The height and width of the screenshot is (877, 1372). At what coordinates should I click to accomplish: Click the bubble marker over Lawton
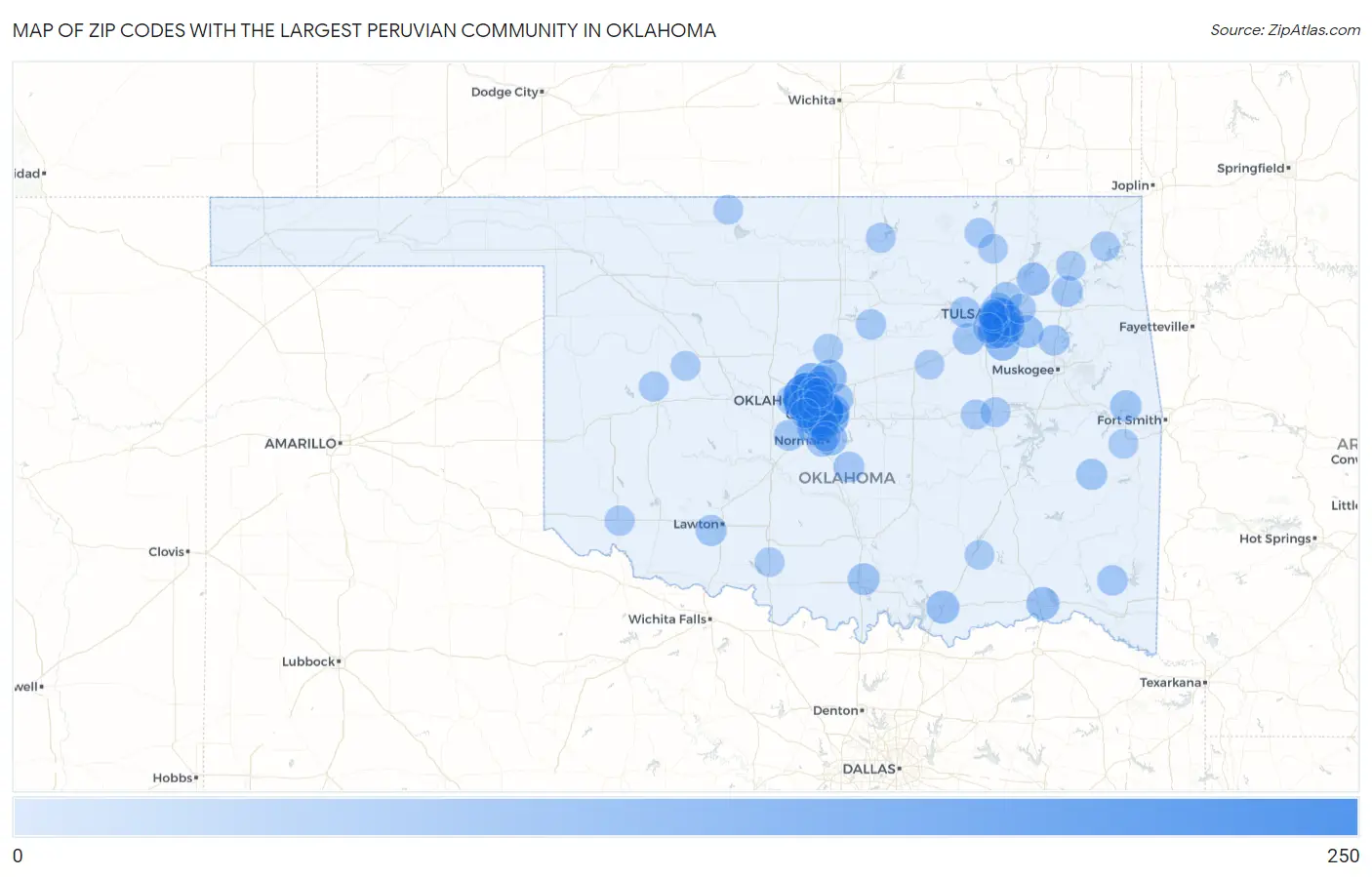(x=710, y=530)
